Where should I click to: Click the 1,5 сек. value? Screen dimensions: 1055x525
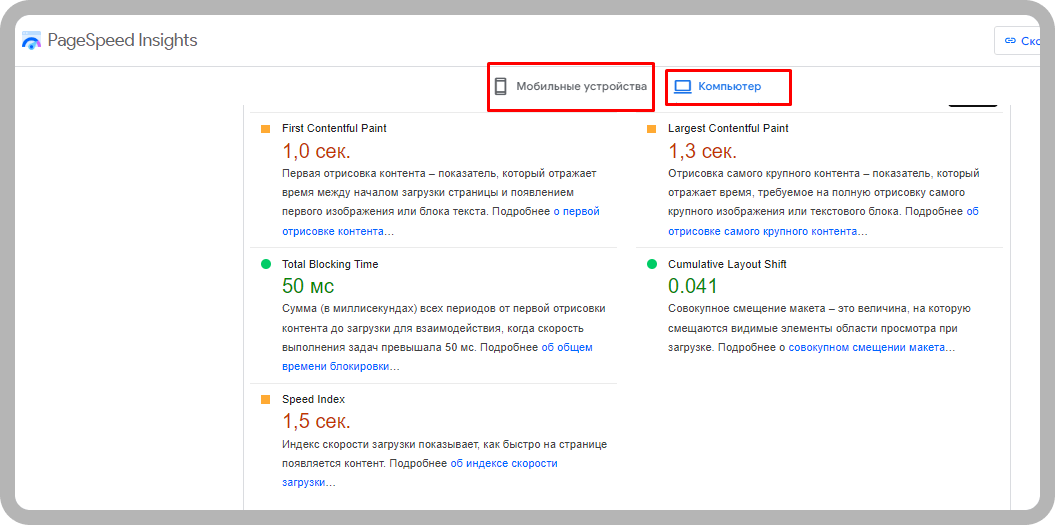[316, 421]
